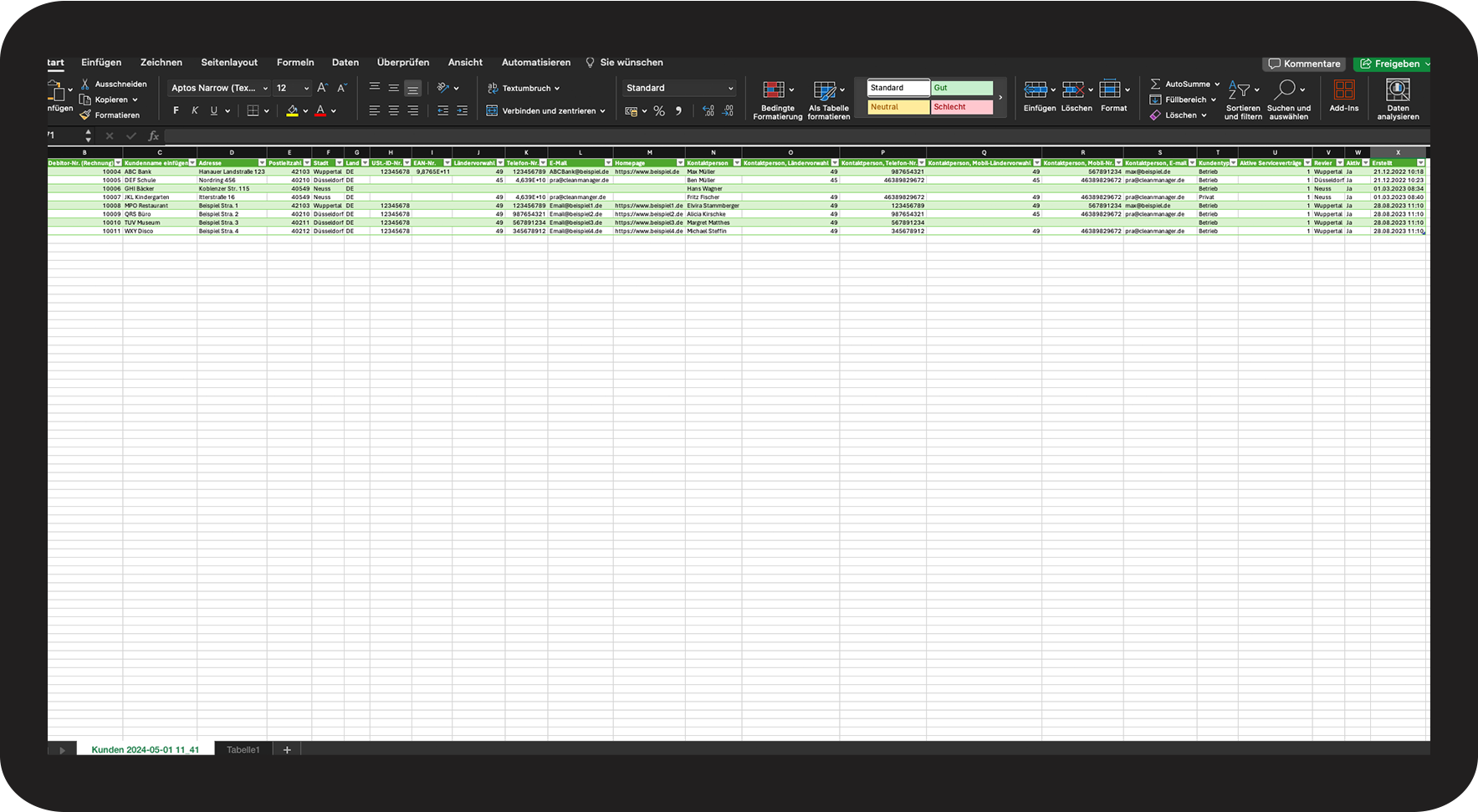
Task: Open Sortieren und filtern menu
Action: click(x=1243, y=100)
